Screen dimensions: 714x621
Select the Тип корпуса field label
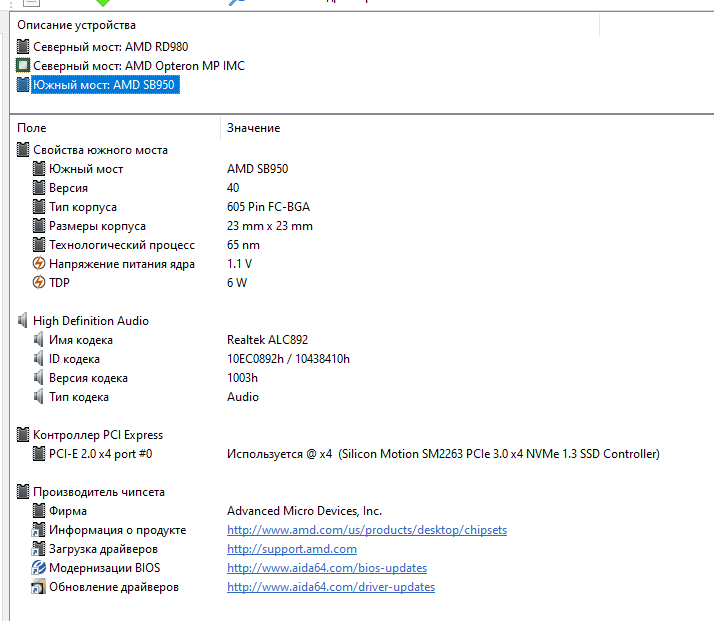coord(83,207)
